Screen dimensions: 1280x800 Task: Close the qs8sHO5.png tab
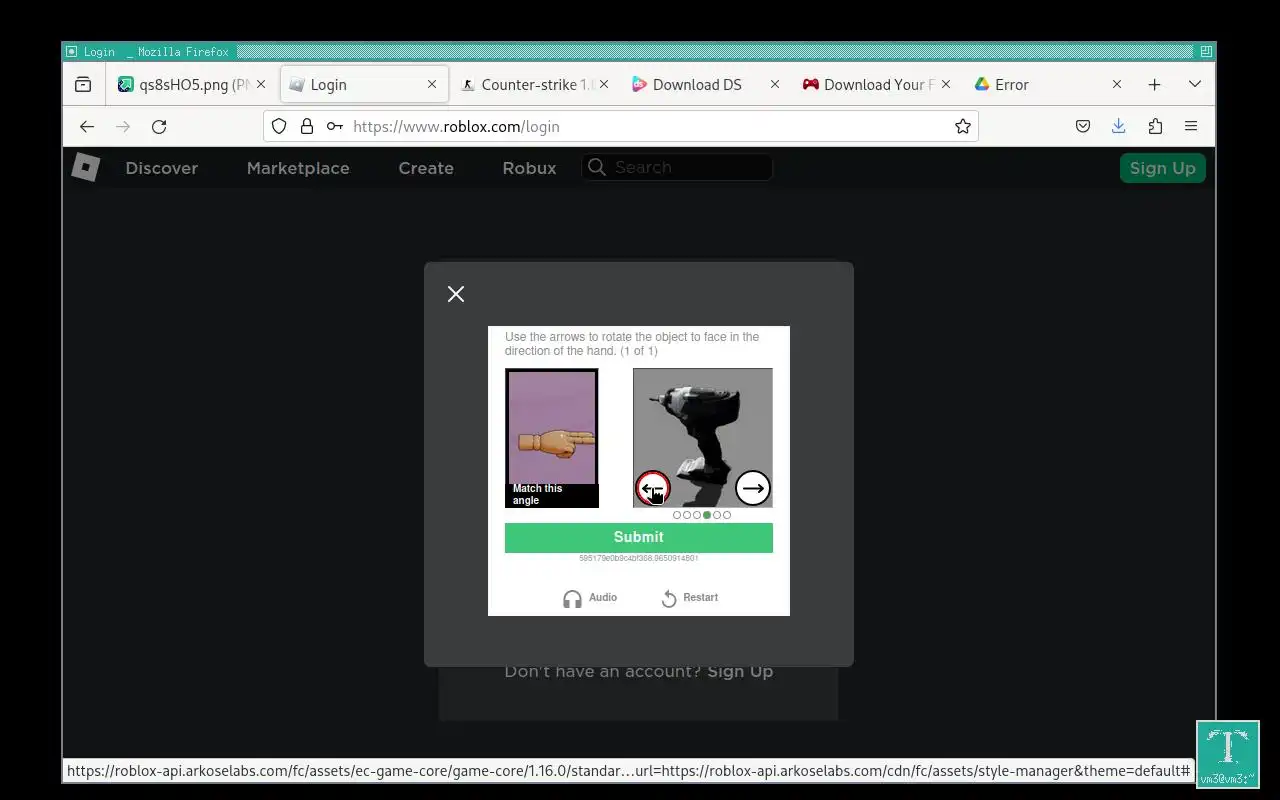[261, 85]
